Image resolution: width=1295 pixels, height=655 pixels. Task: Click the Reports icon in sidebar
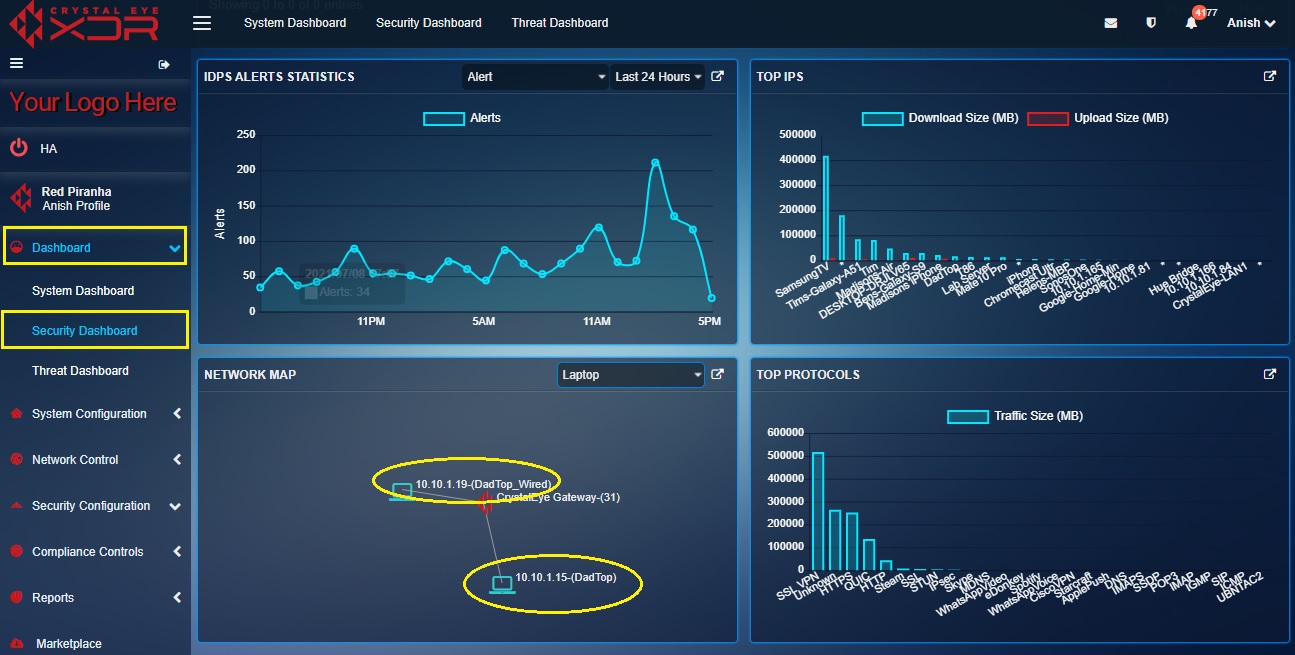click(15, 598)
